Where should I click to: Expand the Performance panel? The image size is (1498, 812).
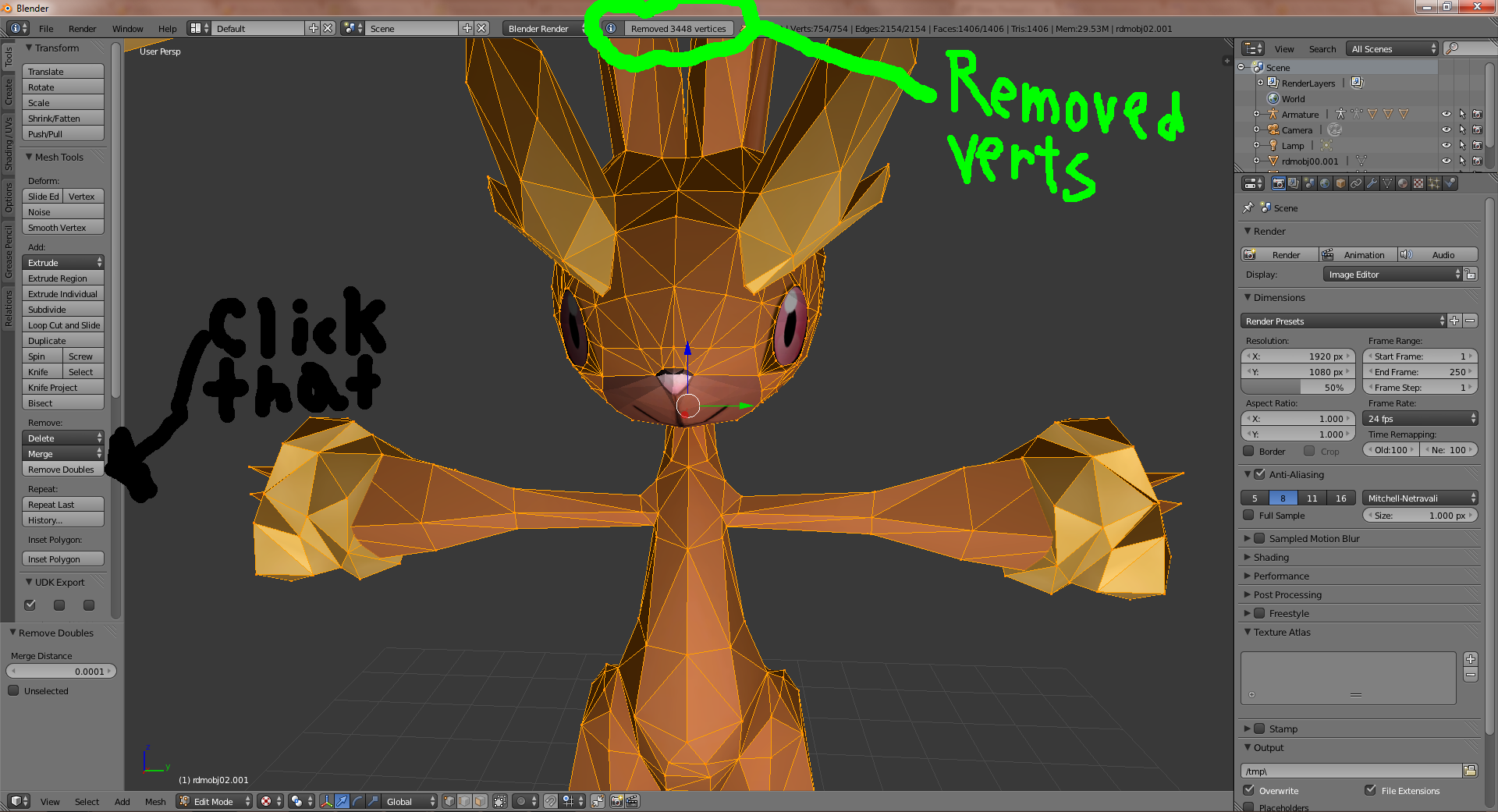coord(1281,576)
